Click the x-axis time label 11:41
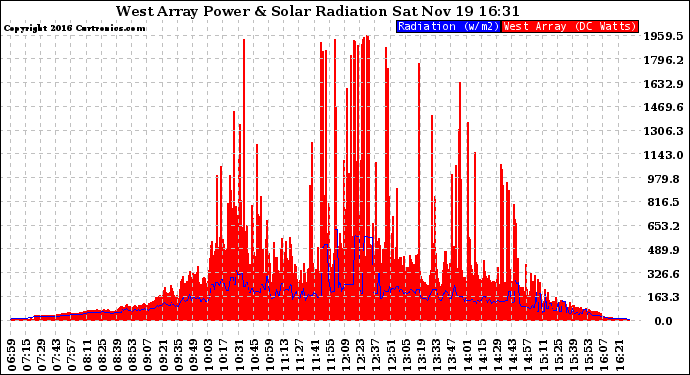The height and width of the screenshot is (375, 690). [x=316, y=355]
